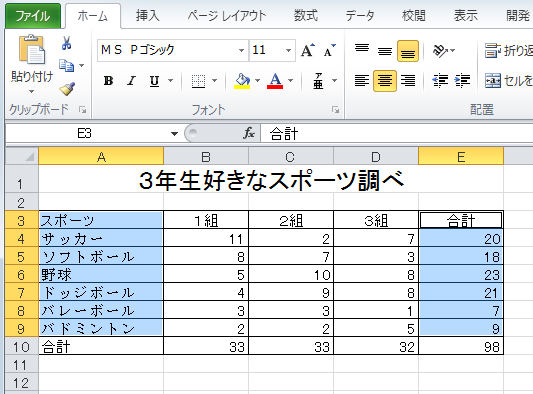The width and height of the screenshot is (533, 394).
Task: Click cell containing バドミントン
Action: point(101,328)
